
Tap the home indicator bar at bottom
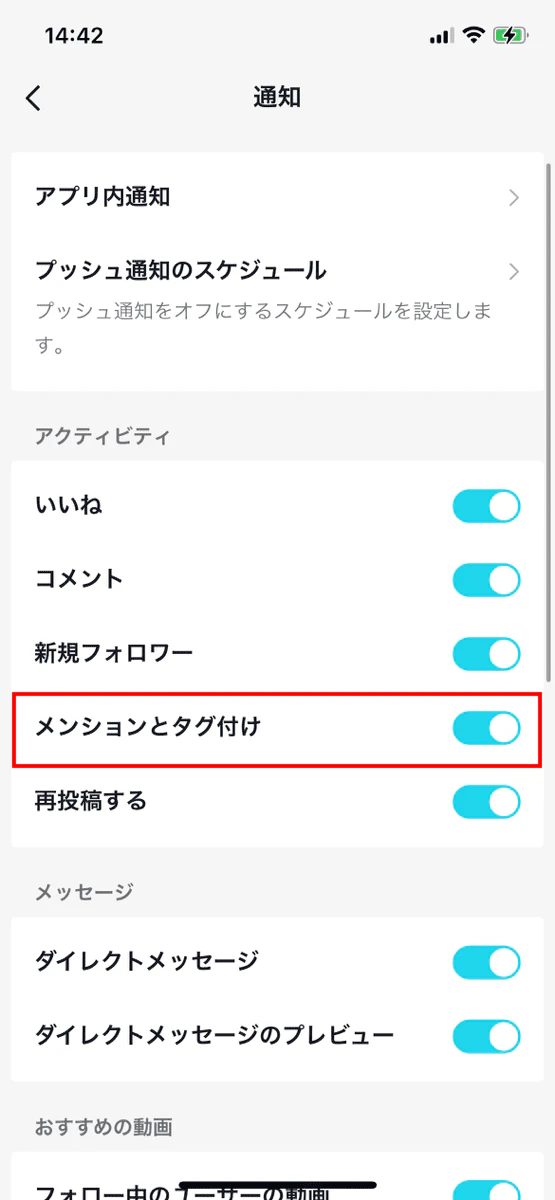point(277,1188)
